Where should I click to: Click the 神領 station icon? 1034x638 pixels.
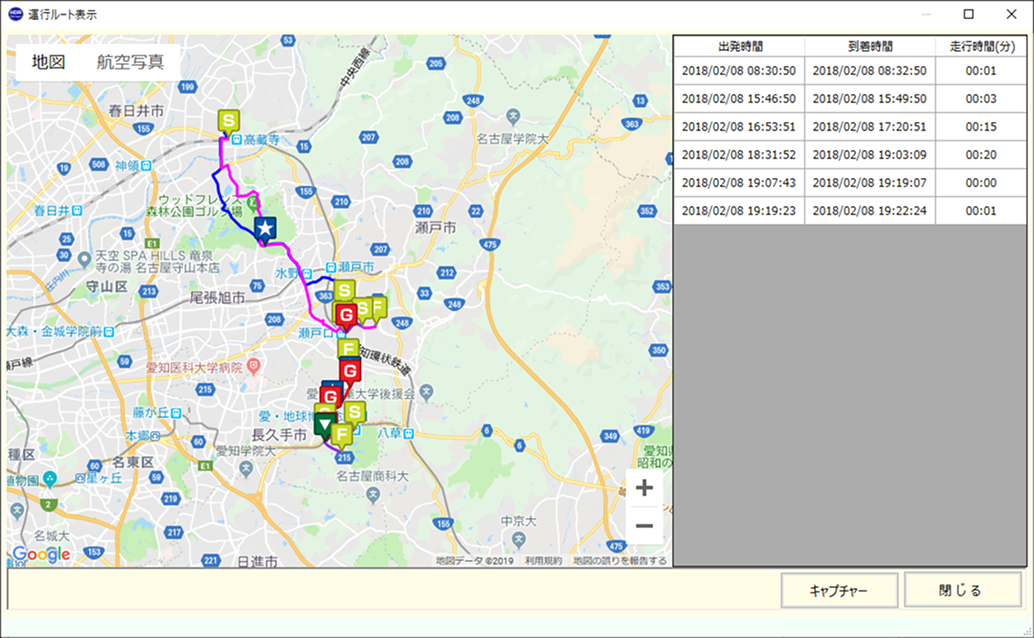pyautogui.click(x=146, y=166)
